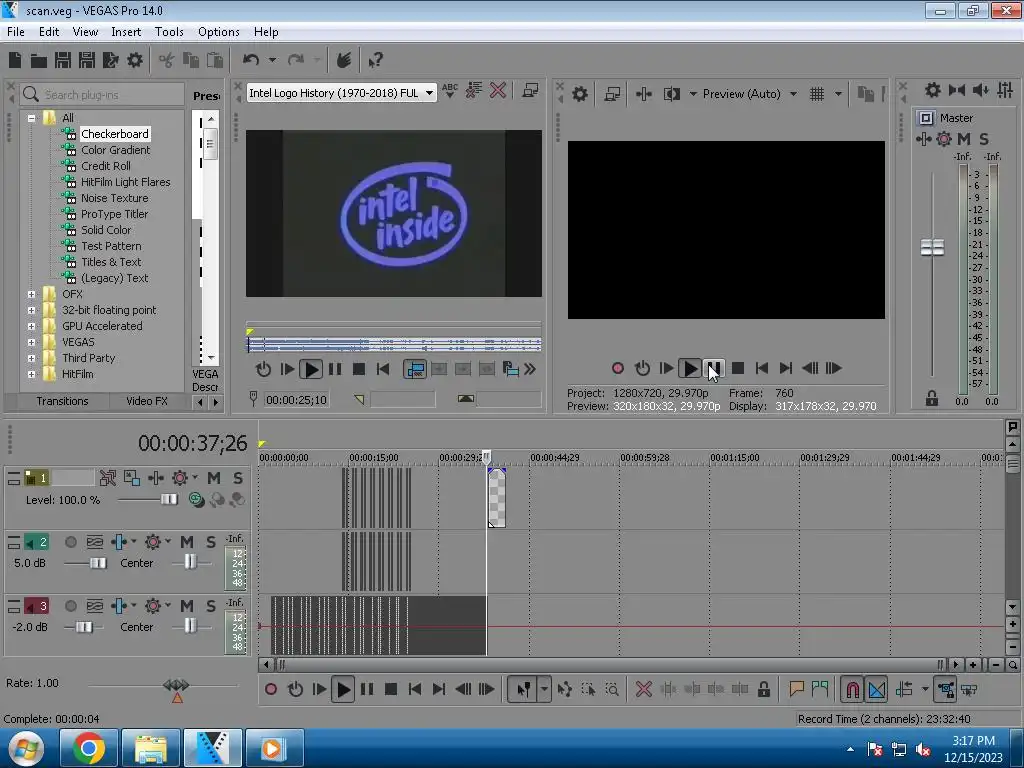
Task: Open a project with the folder icon
Action: [39, 61]
